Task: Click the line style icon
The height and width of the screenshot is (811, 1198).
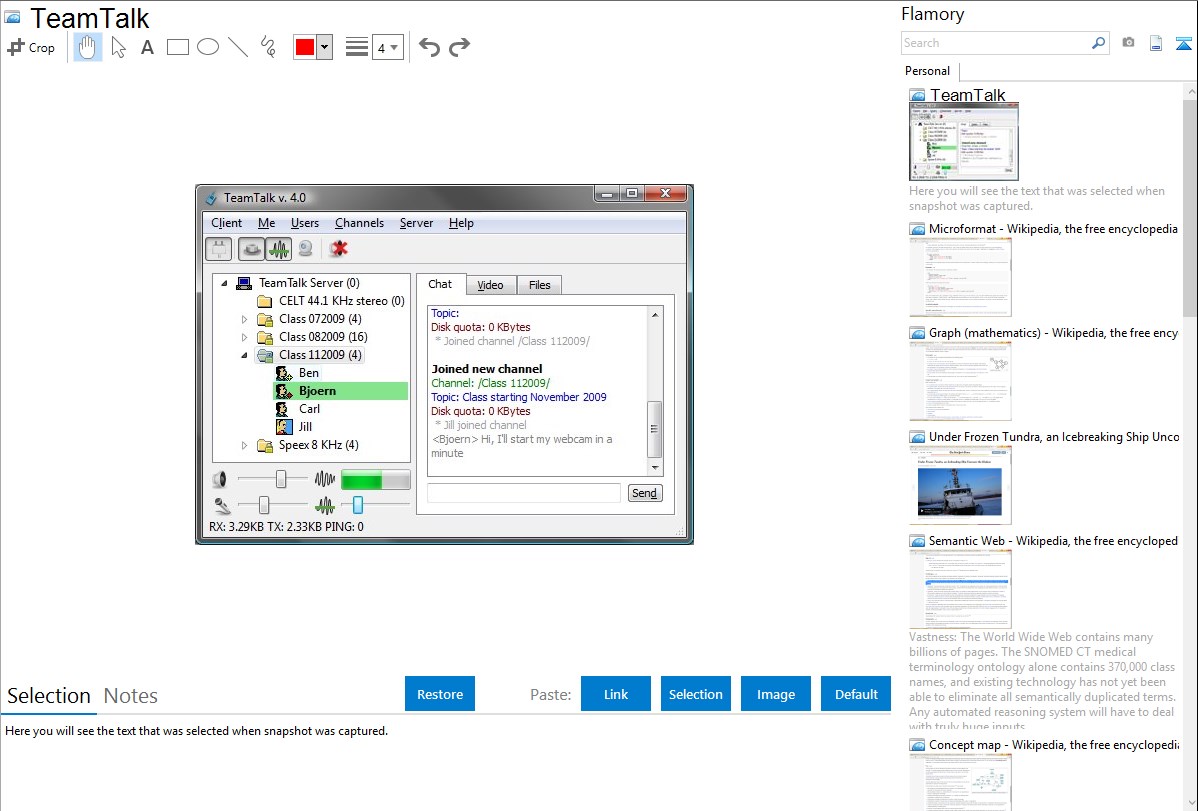Action: pyautogui.click(x=357, y=47)
